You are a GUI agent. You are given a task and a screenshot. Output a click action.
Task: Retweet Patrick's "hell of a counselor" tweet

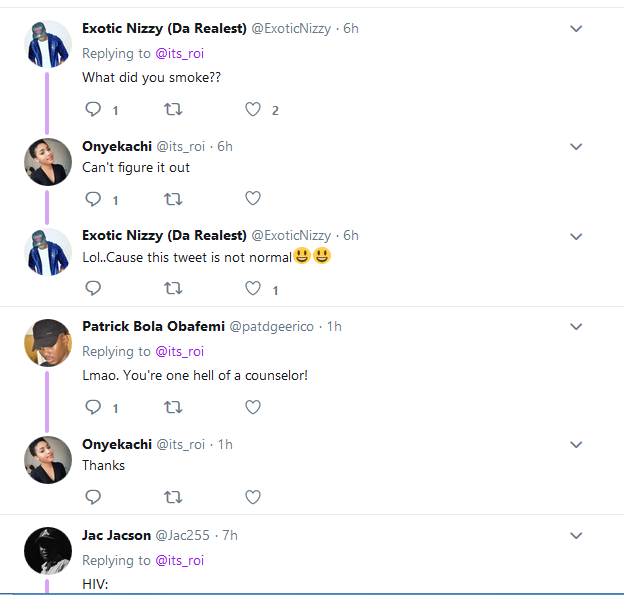[x=173, y=407]
